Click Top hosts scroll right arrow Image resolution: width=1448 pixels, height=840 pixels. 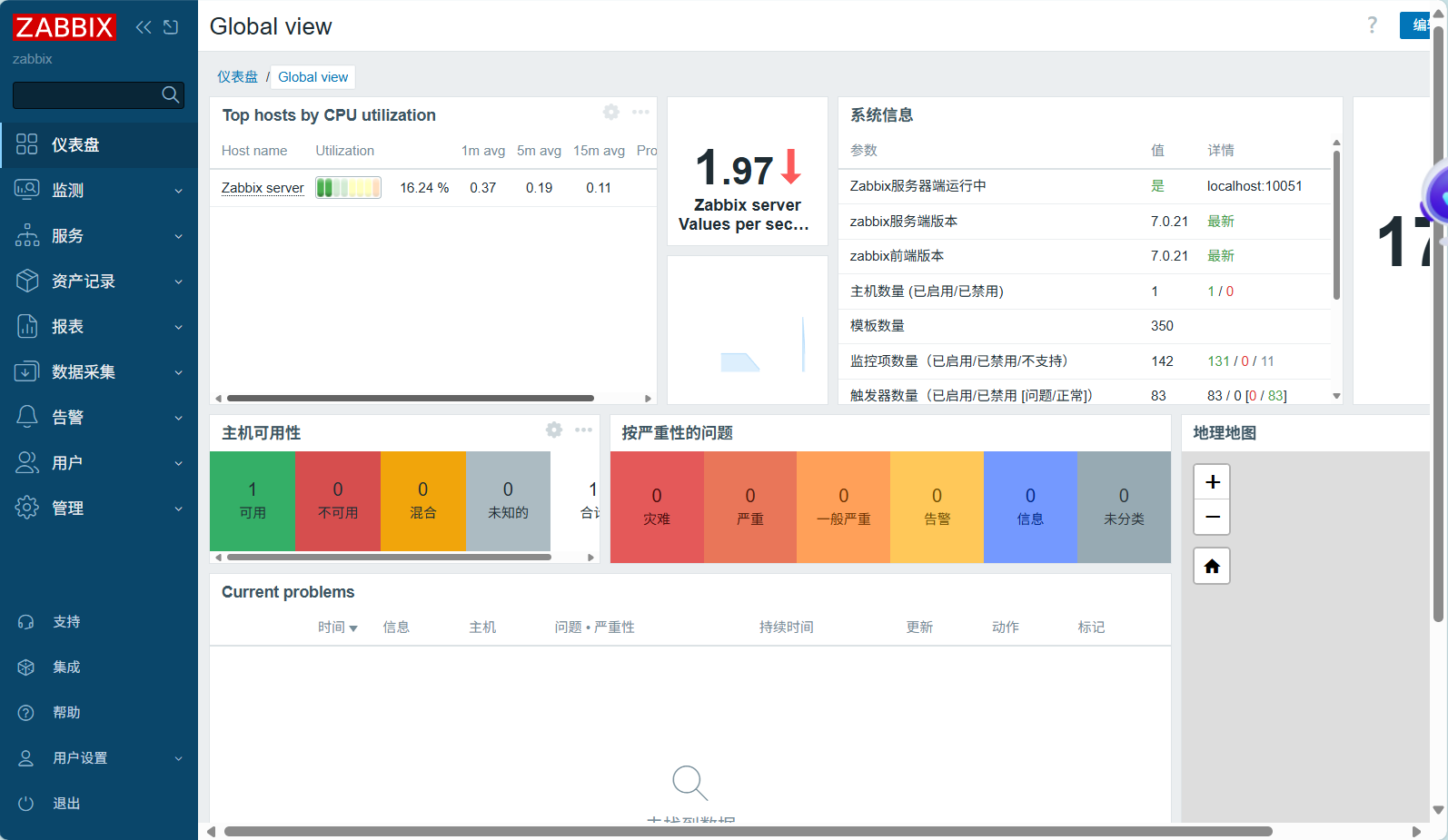pyautogui.click(x=648, y=399)
